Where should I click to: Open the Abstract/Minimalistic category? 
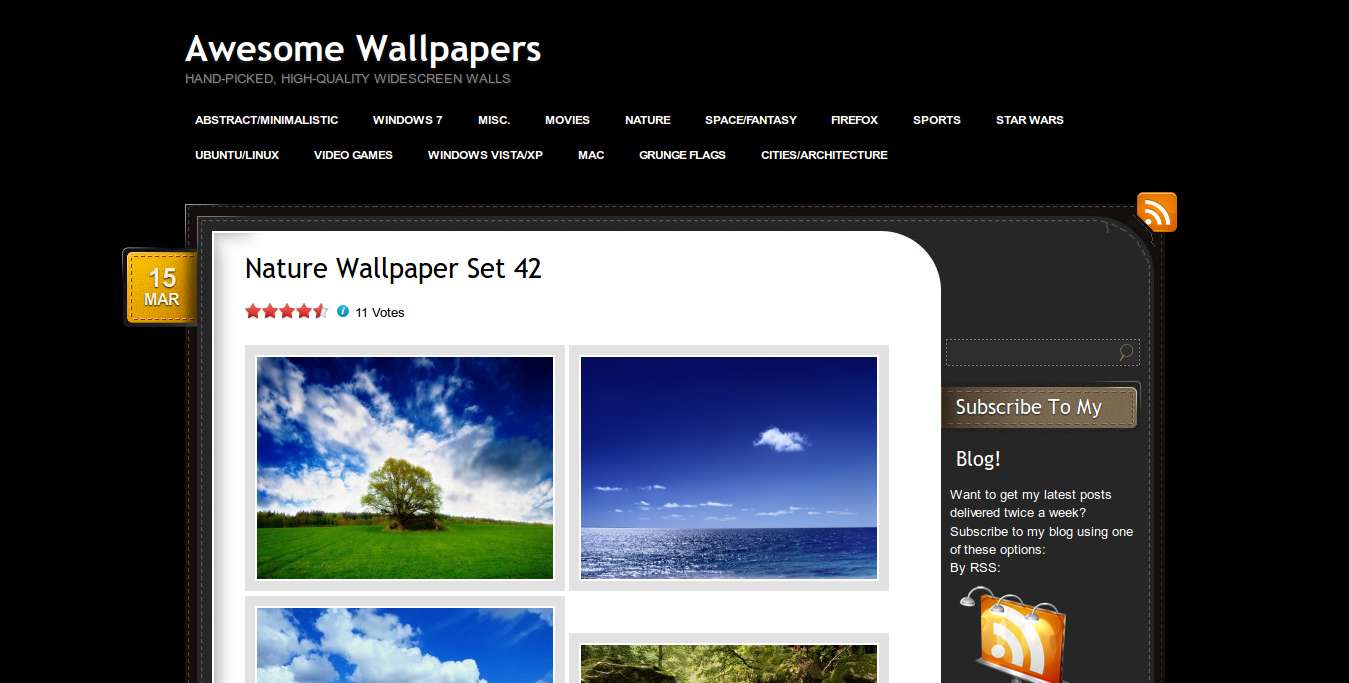pos(266,120)
